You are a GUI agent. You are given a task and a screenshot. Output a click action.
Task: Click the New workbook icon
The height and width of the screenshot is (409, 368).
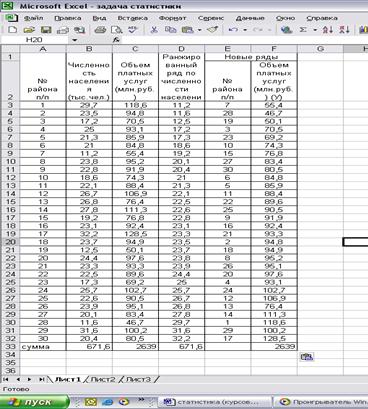tap(12, 30)
